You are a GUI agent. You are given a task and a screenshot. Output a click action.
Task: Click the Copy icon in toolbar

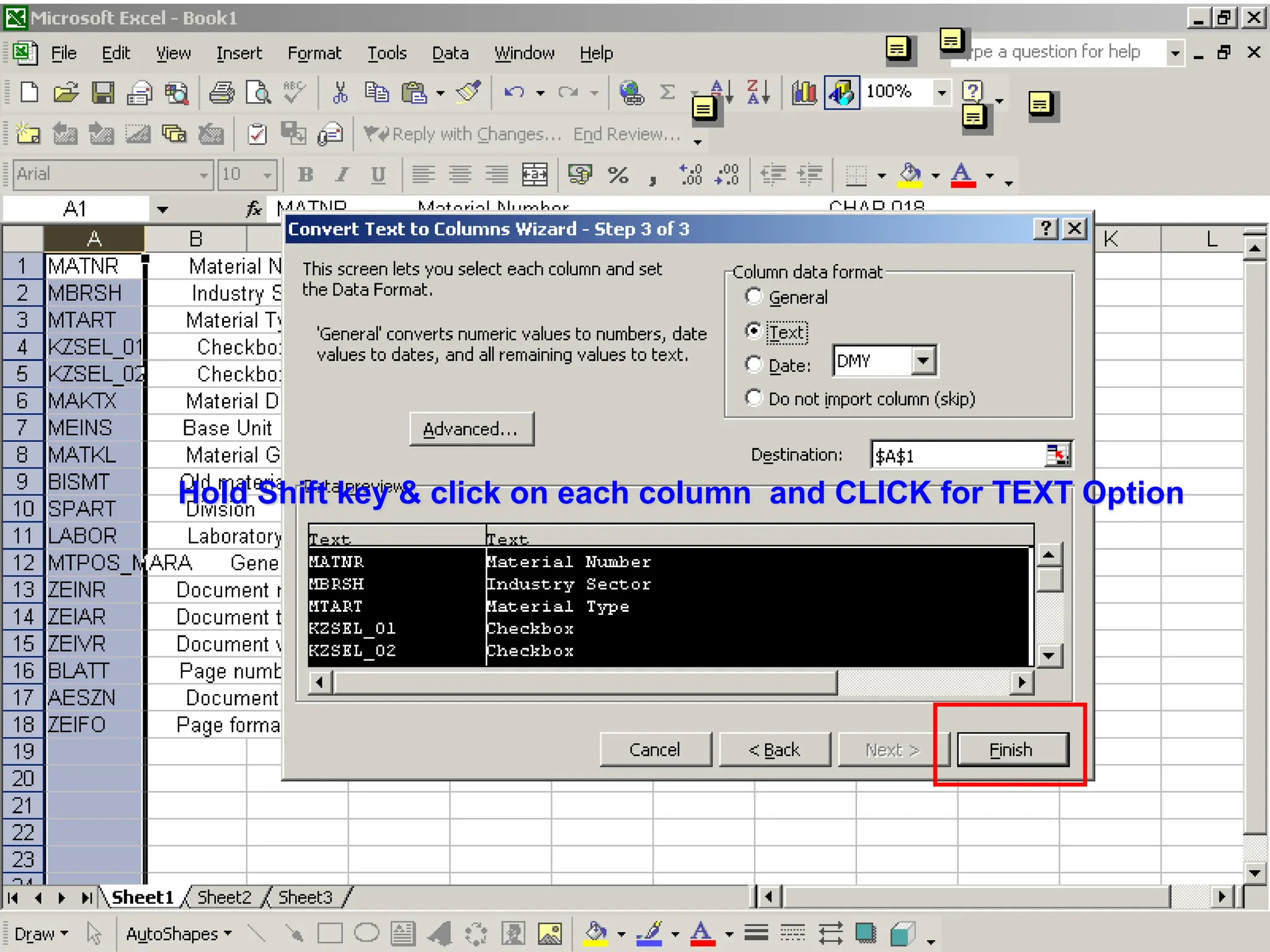pos(376,93)
